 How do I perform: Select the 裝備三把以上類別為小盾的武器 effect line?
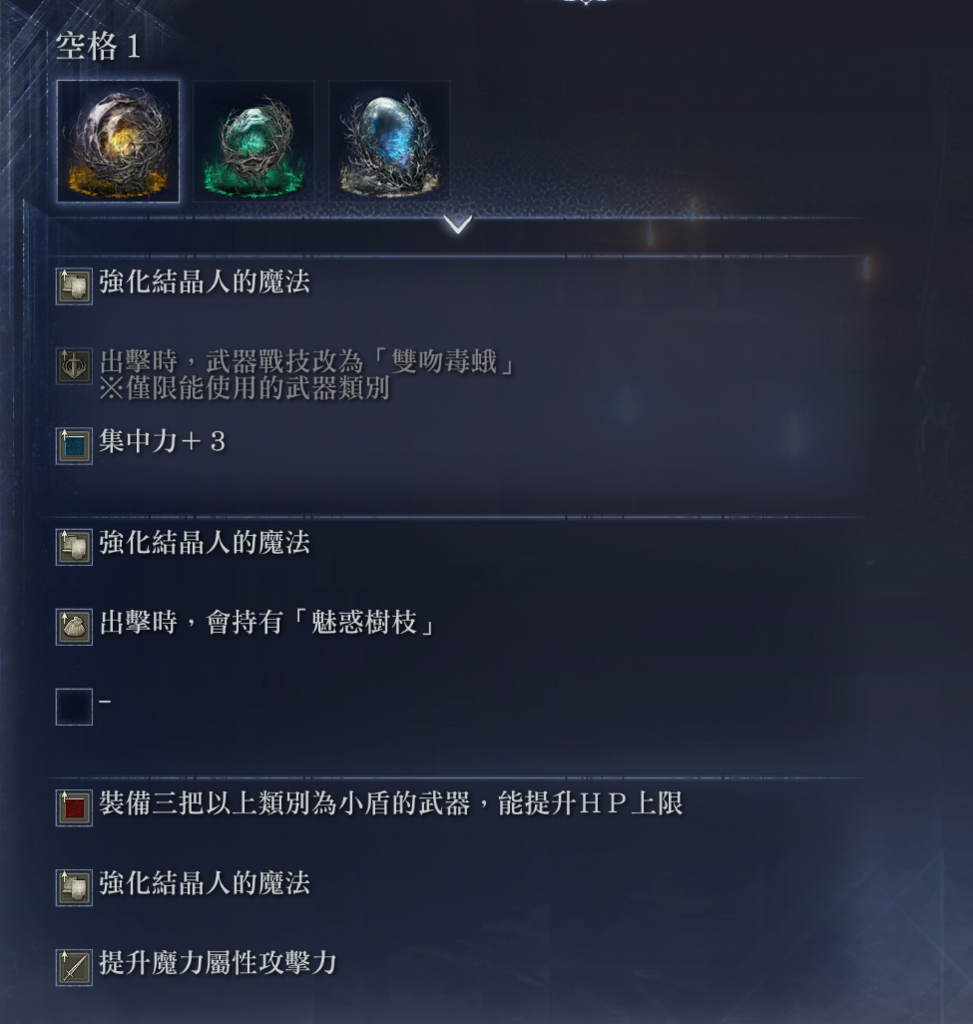(x=391, y=803)
